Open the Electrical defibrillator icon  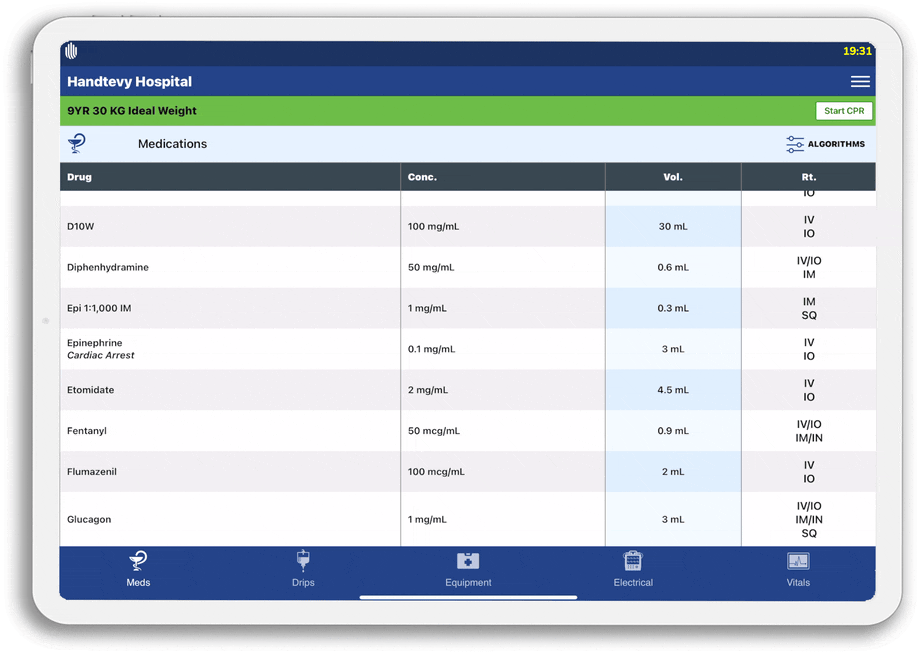pyautogui.click(x=632, y=561)
